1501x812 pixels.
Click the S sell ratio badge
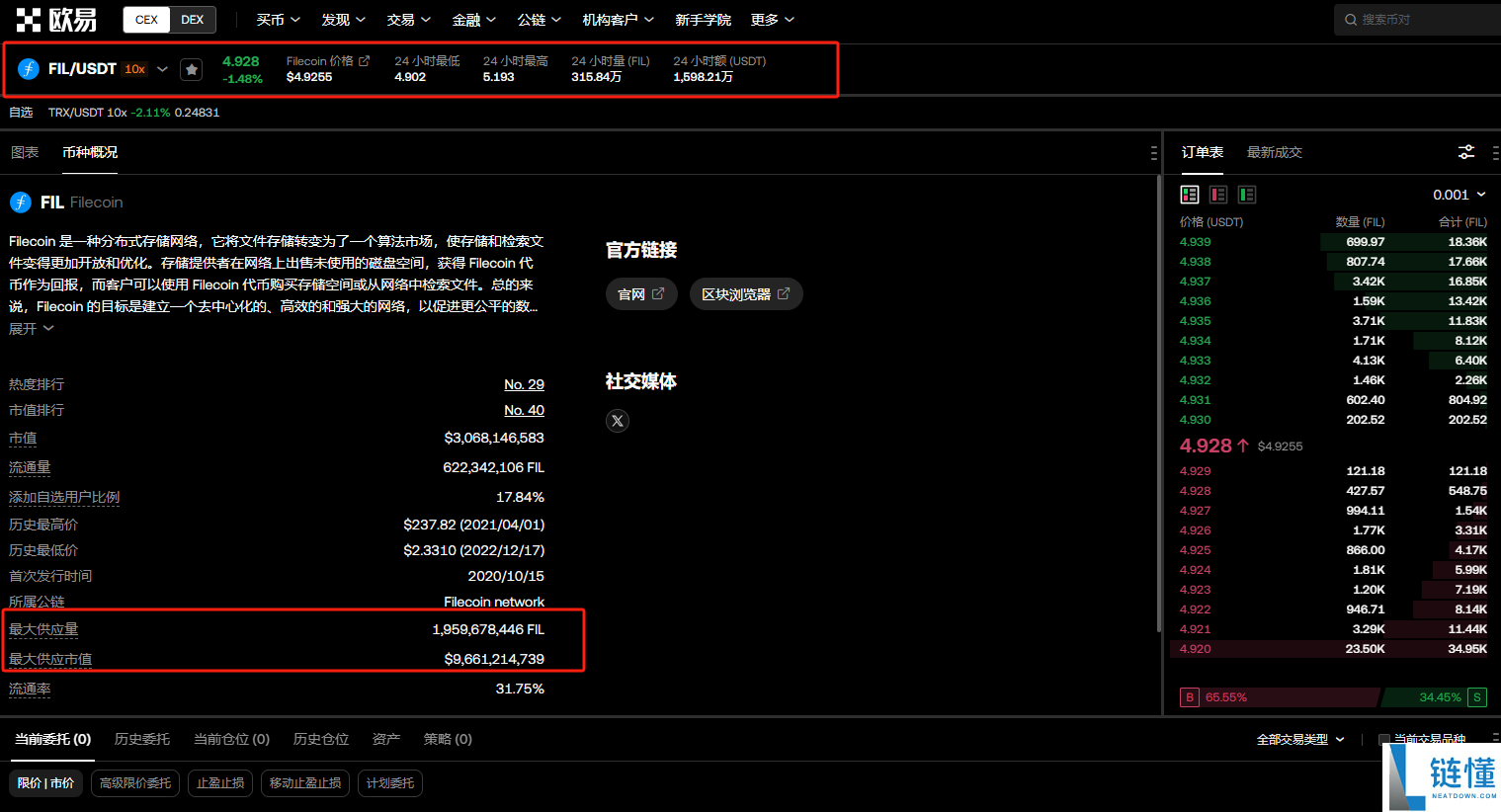pos(1477,697)
